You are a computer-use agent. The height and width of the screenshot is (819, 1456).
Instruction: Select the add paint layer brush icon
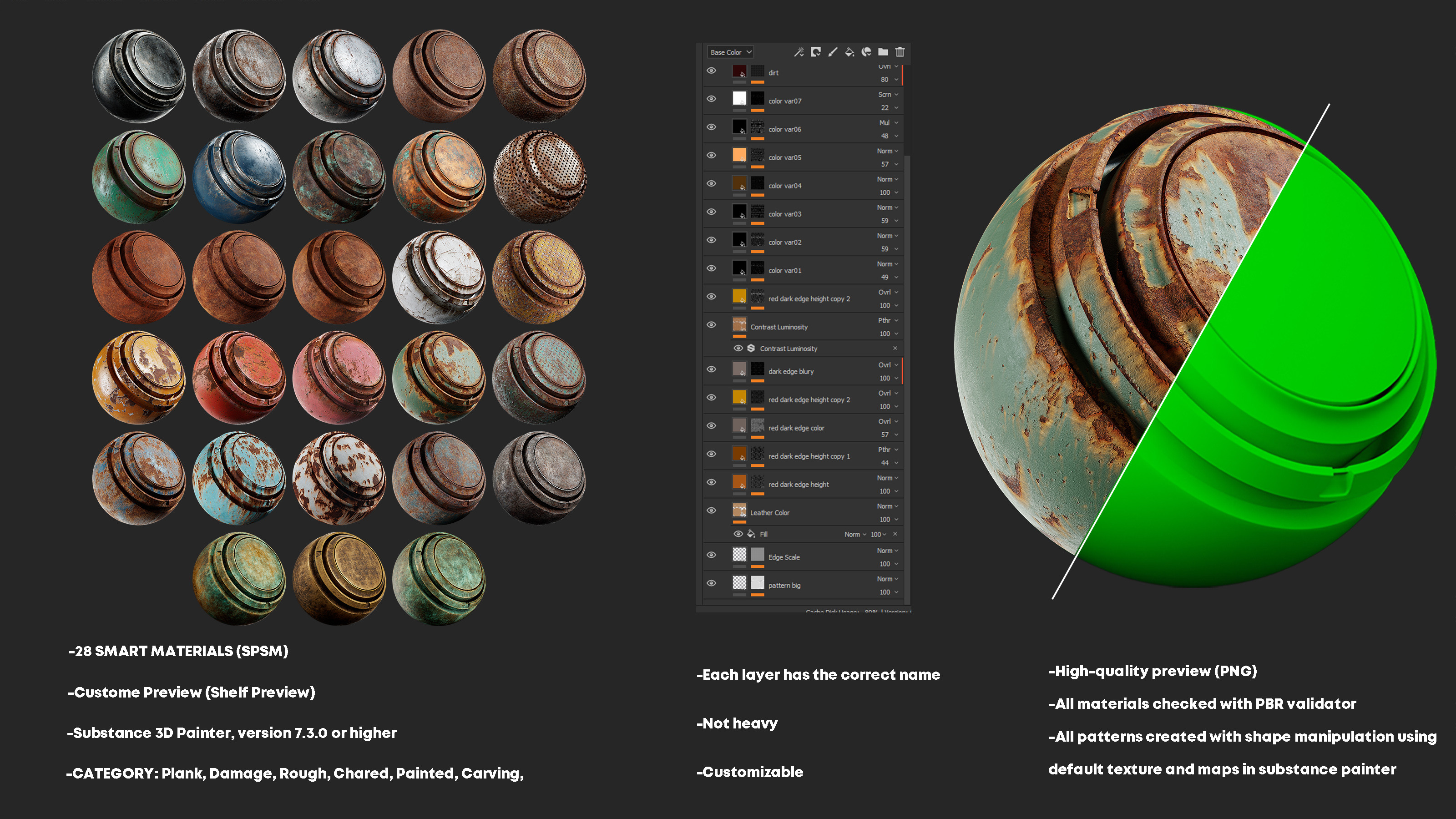833,52
